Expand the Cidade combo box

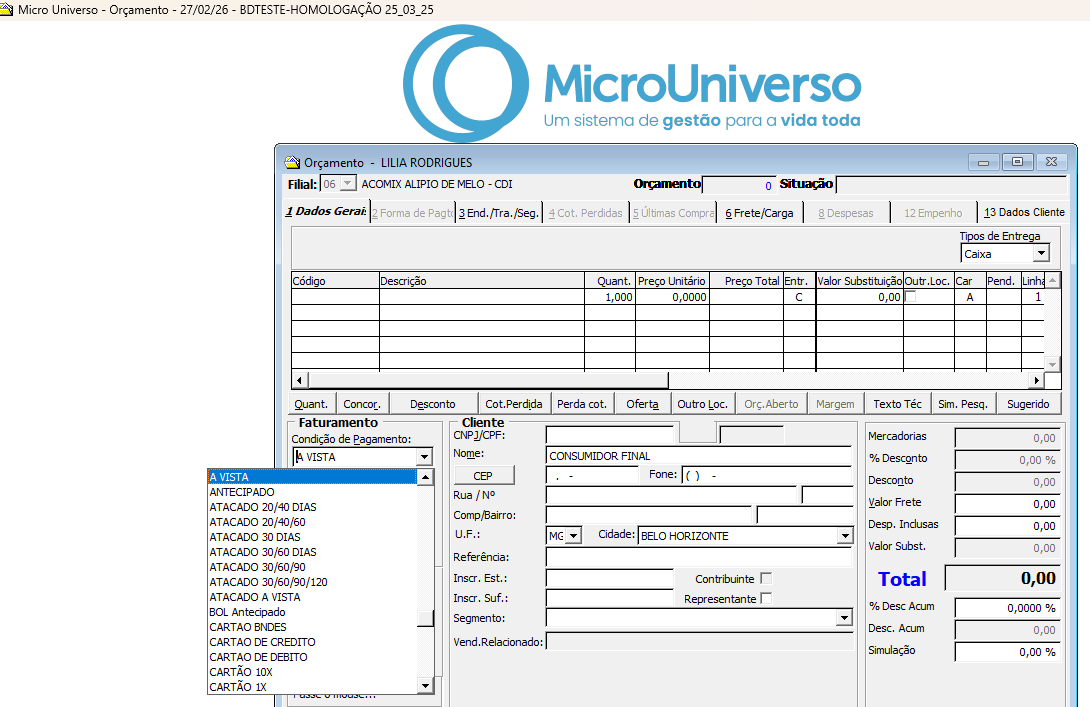coord(843,536)
